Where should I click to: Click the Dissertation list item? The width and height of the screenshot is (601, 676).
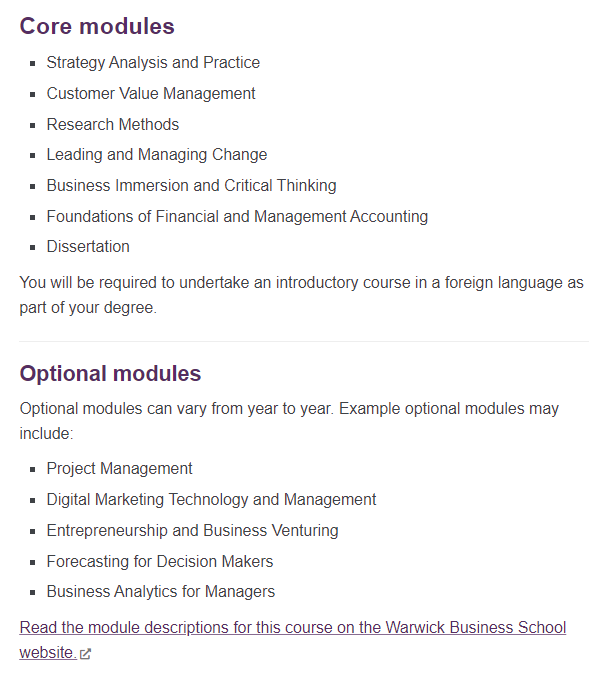pos(88,247)
